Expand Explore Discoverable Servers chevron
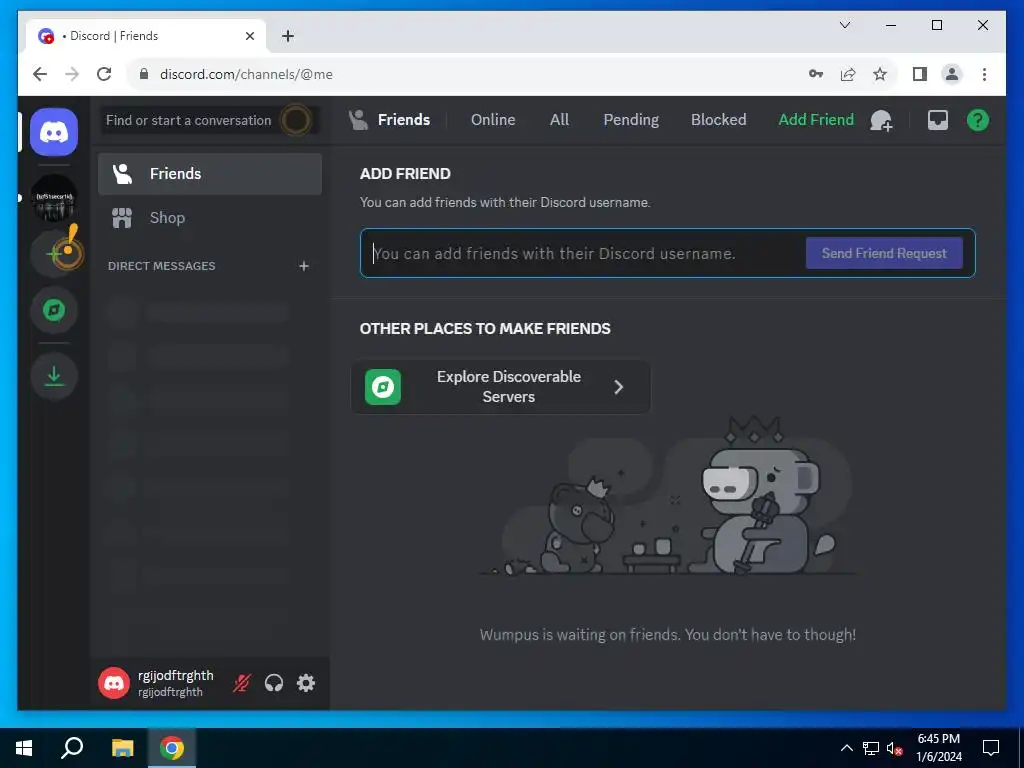This screenshot has width=1024, height=768. pyautogui.click(x=618, y=387)
